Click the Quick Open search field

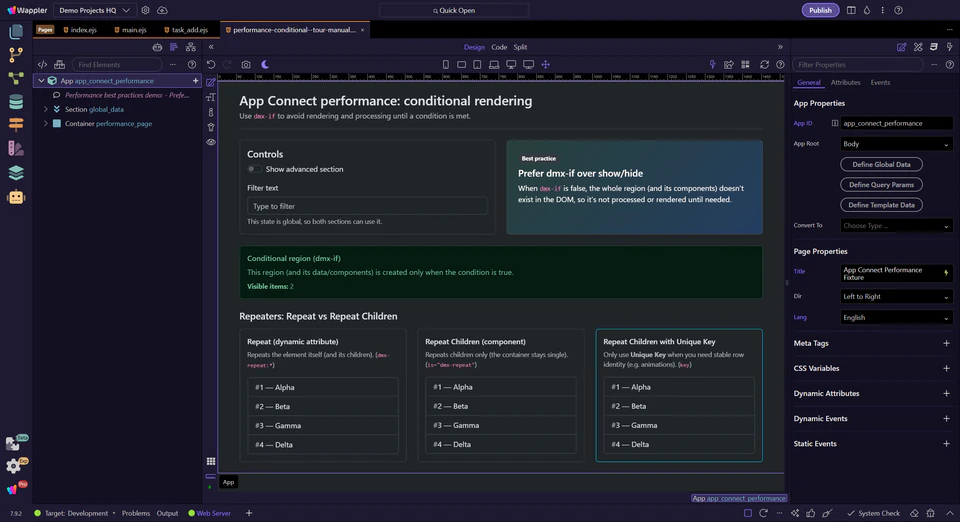454,10
